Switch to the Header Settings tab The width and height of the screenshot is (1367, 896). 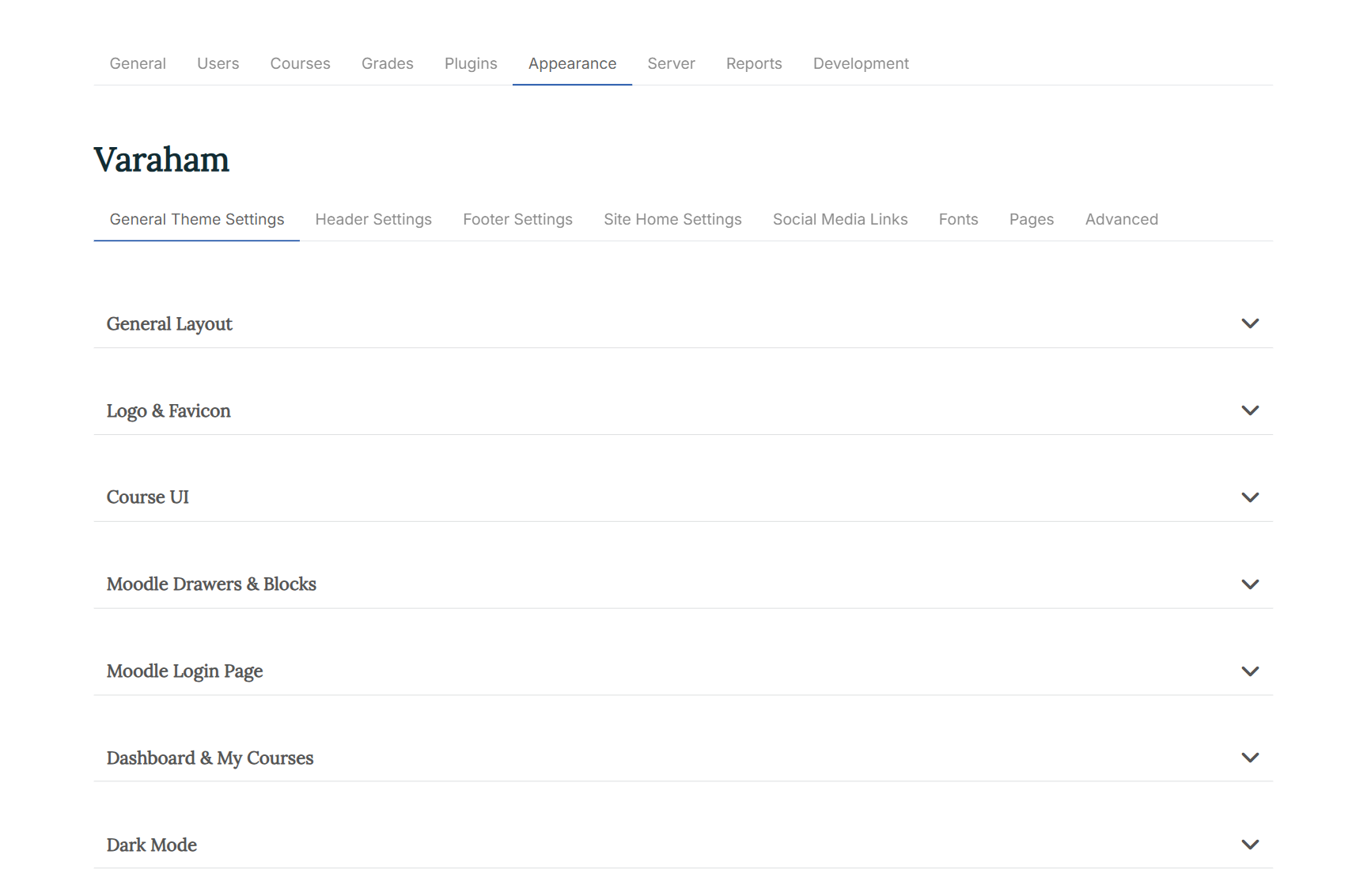[x=373, y=219]
